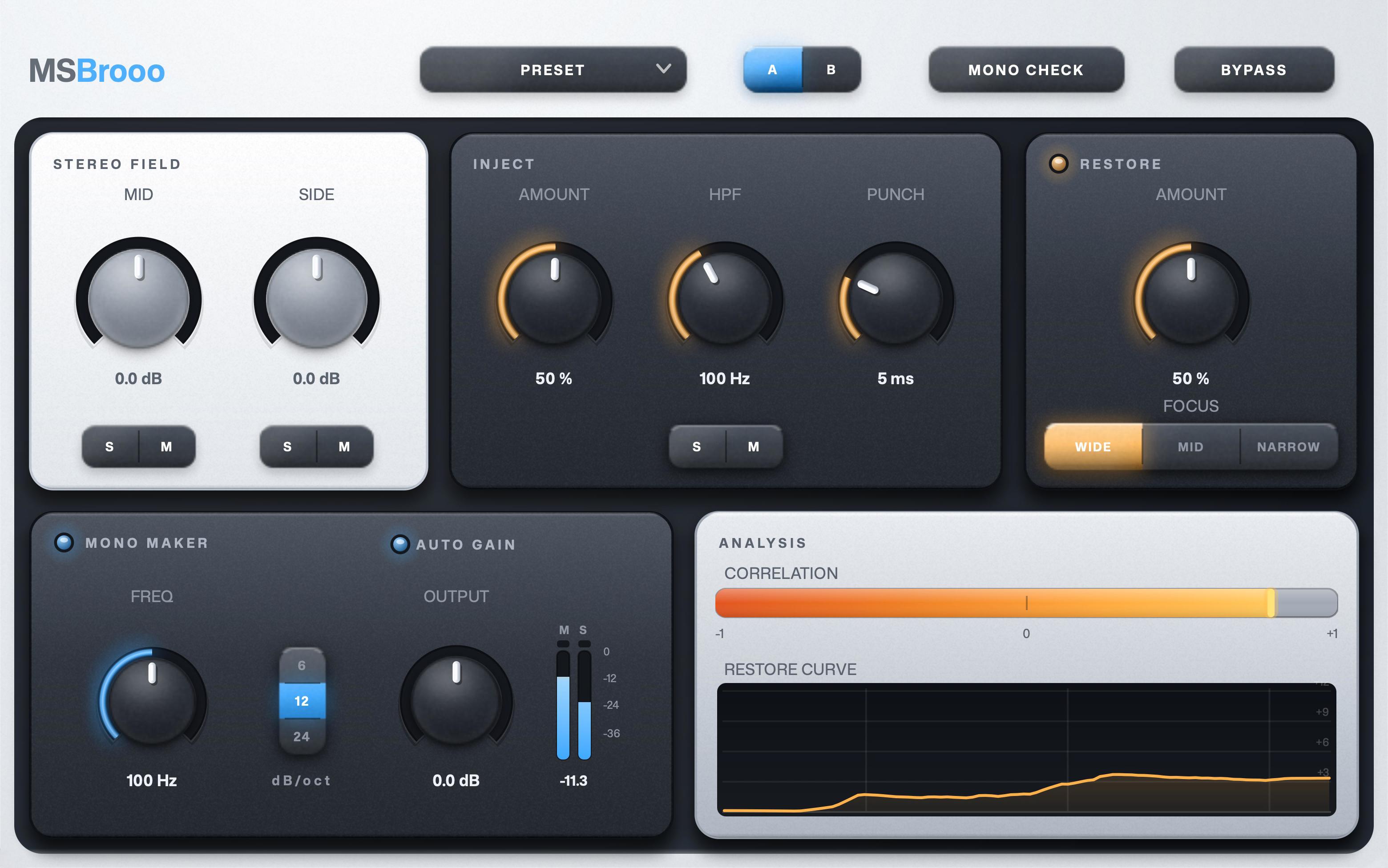The height and width of the screenshot is (868, 1388).
Task: Click the correlation meter yellow indicator
Action: point(1271,603)
